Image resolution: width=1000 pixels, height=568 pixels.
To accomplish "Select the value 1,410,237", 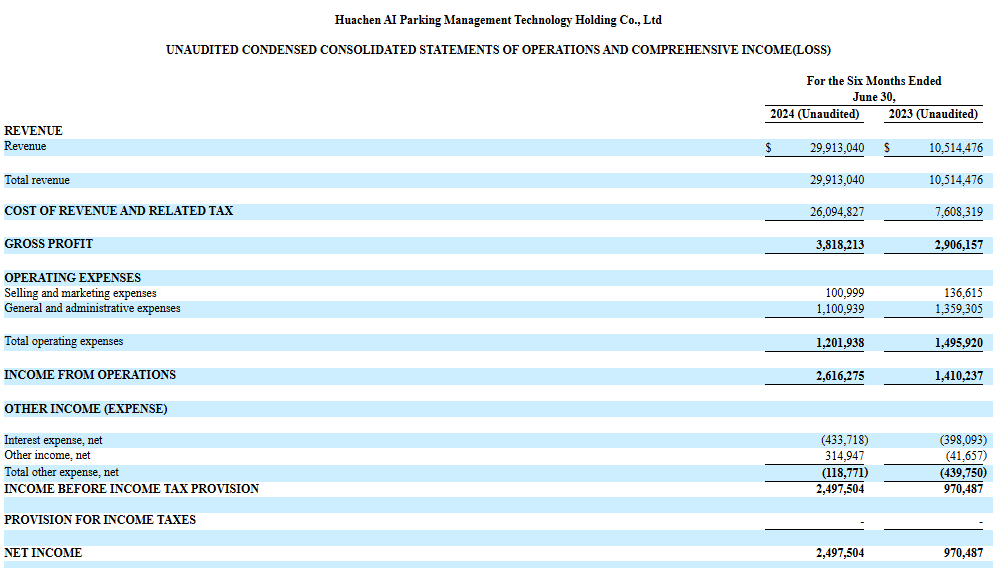I will pyautogui.click(x=959, y=376).
